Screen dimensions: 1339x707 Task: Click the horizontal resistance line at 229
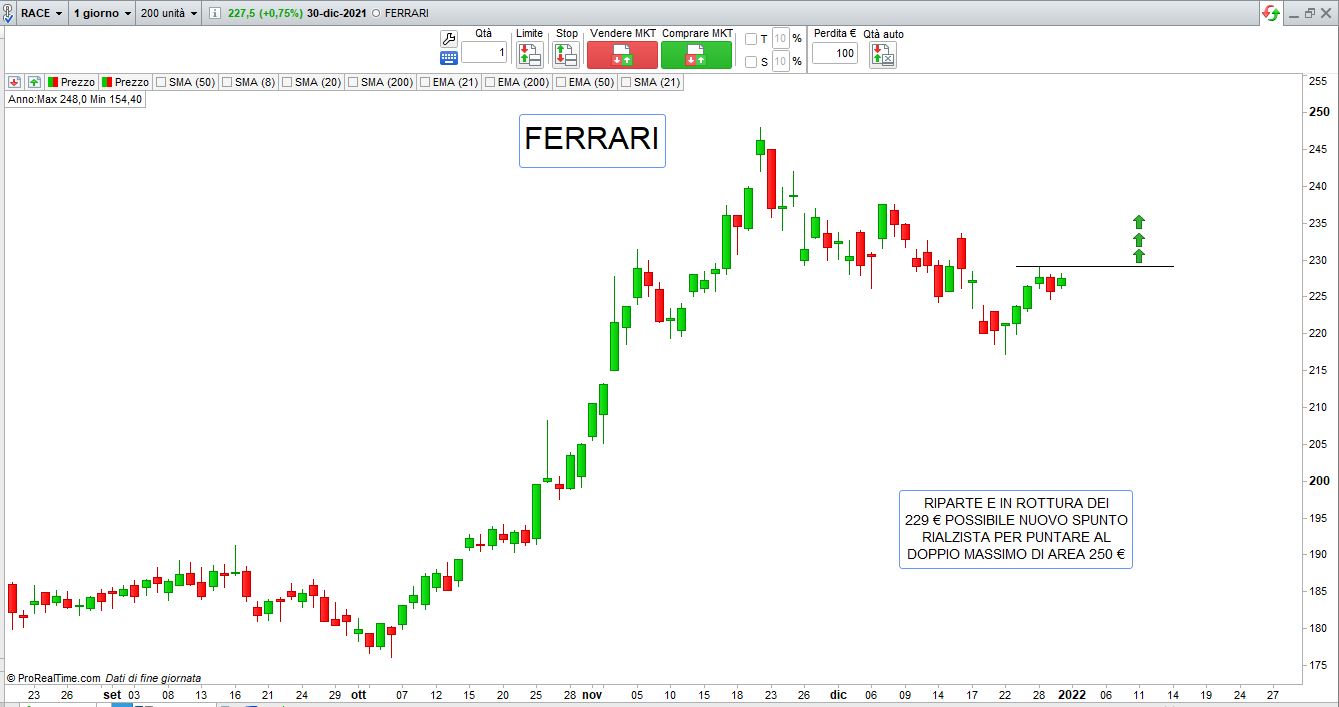(x=1095, y=266)
